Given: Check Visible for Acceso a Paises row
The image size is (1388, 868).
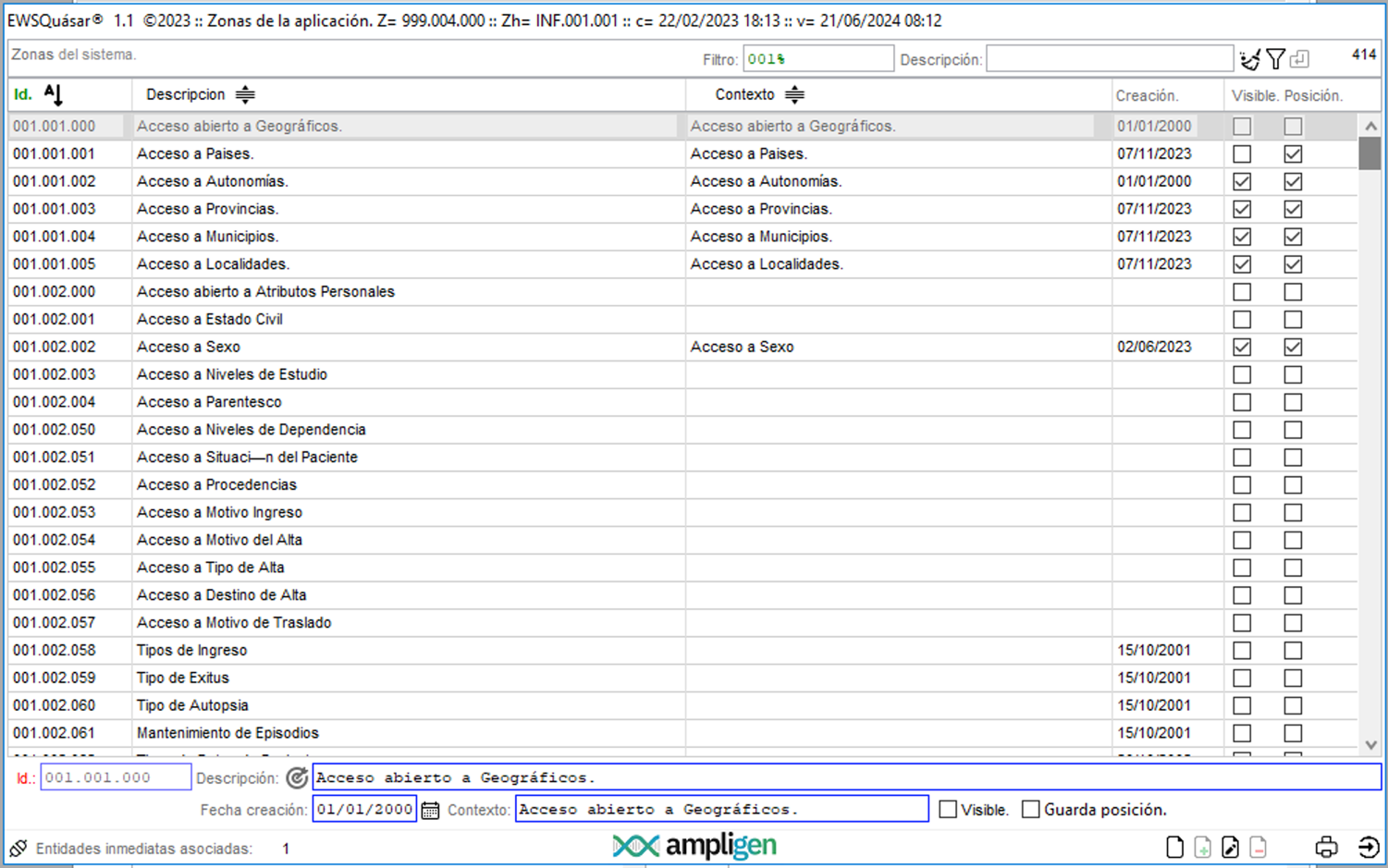Looking at the screenshot, I should point(1242,154).
